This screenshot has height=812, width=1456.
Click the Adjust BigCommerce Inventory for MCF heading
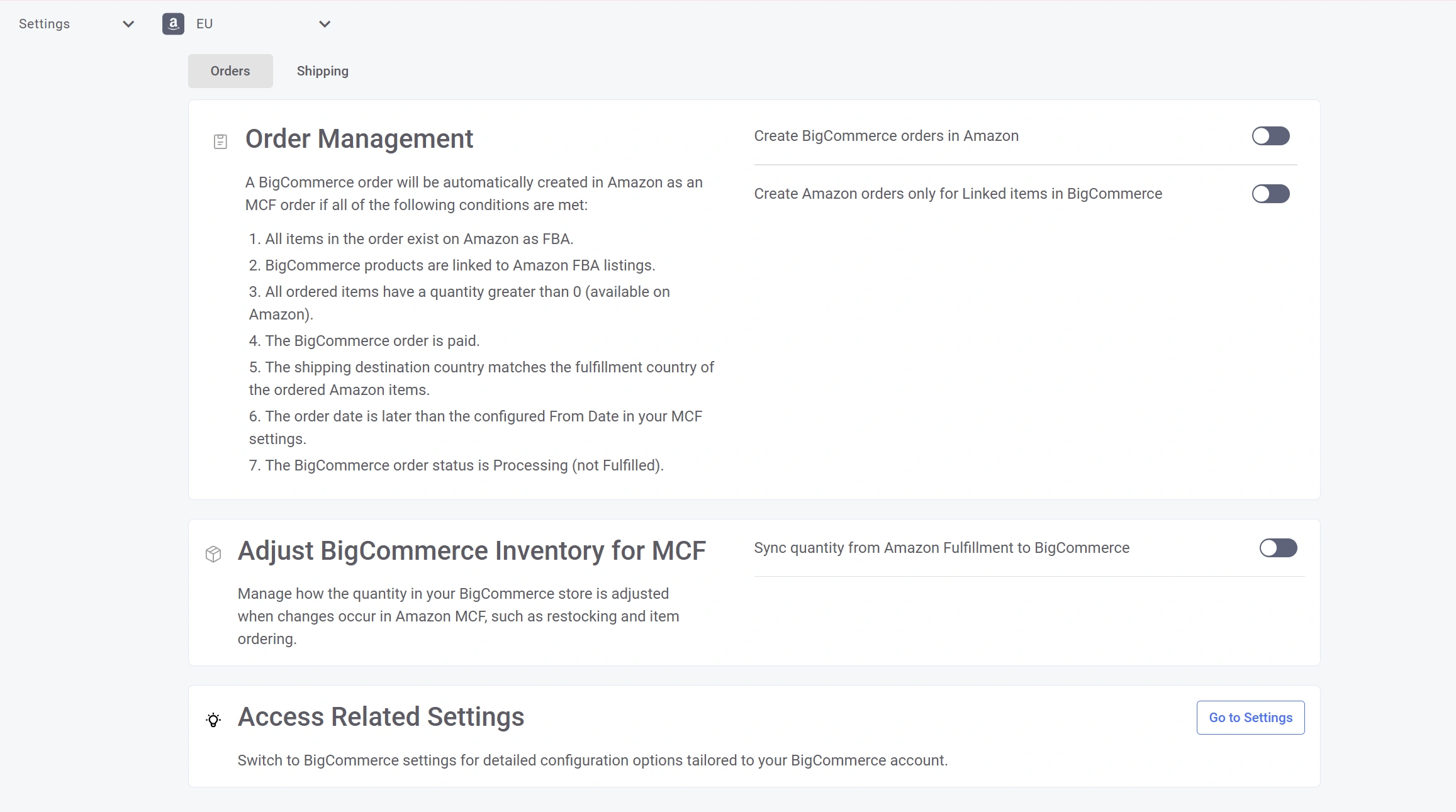coord(471,551)
